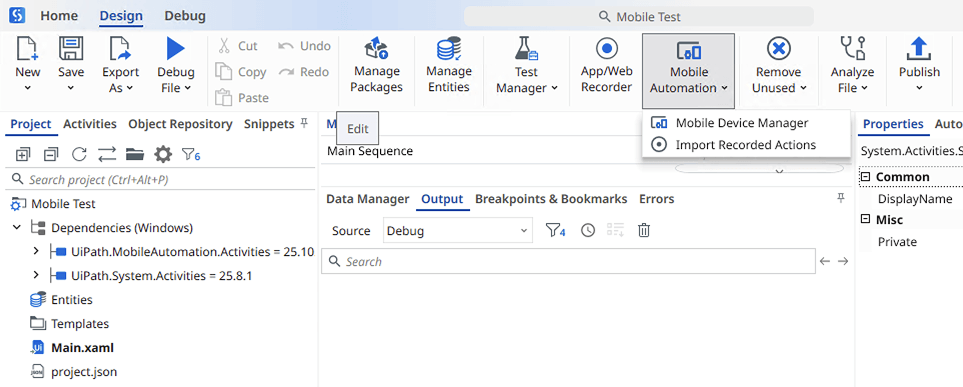Collapse the Misc properties section
The width and height of the screenshot is (963, 387).
pyautogui.click(x=866, y=219)
